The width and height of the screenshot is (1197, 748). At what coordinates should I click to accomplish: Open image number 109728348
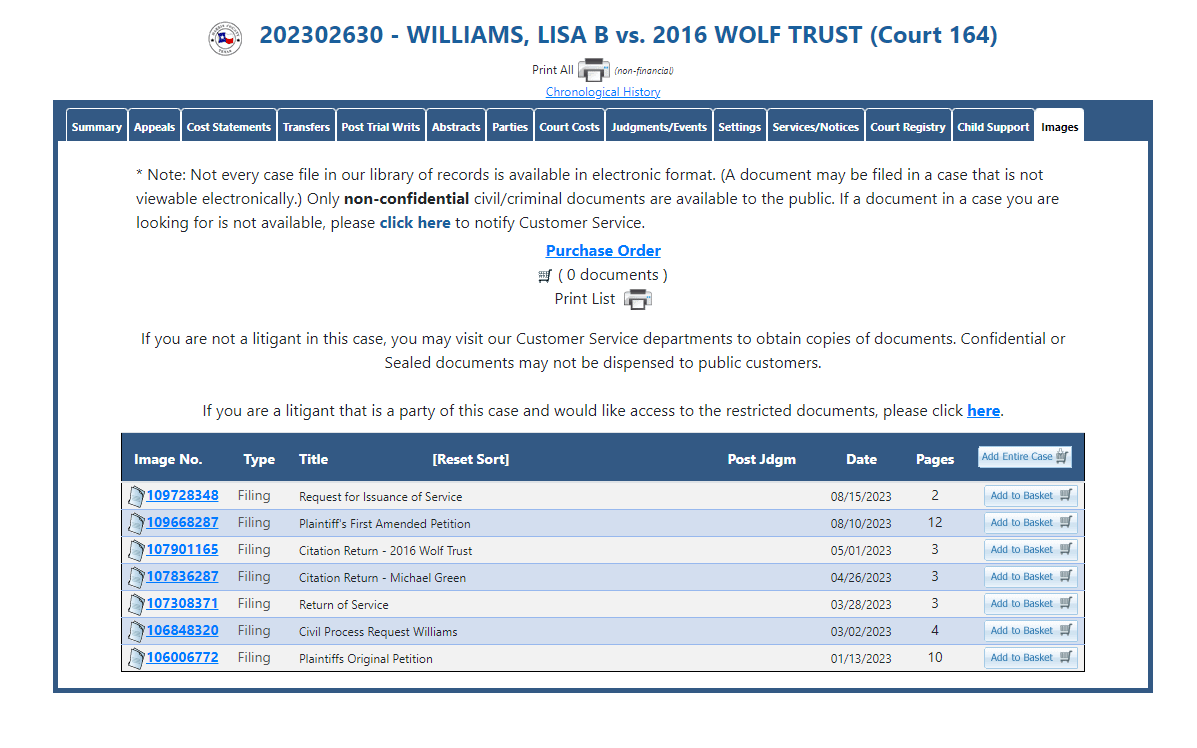click(x=182, y=495)
